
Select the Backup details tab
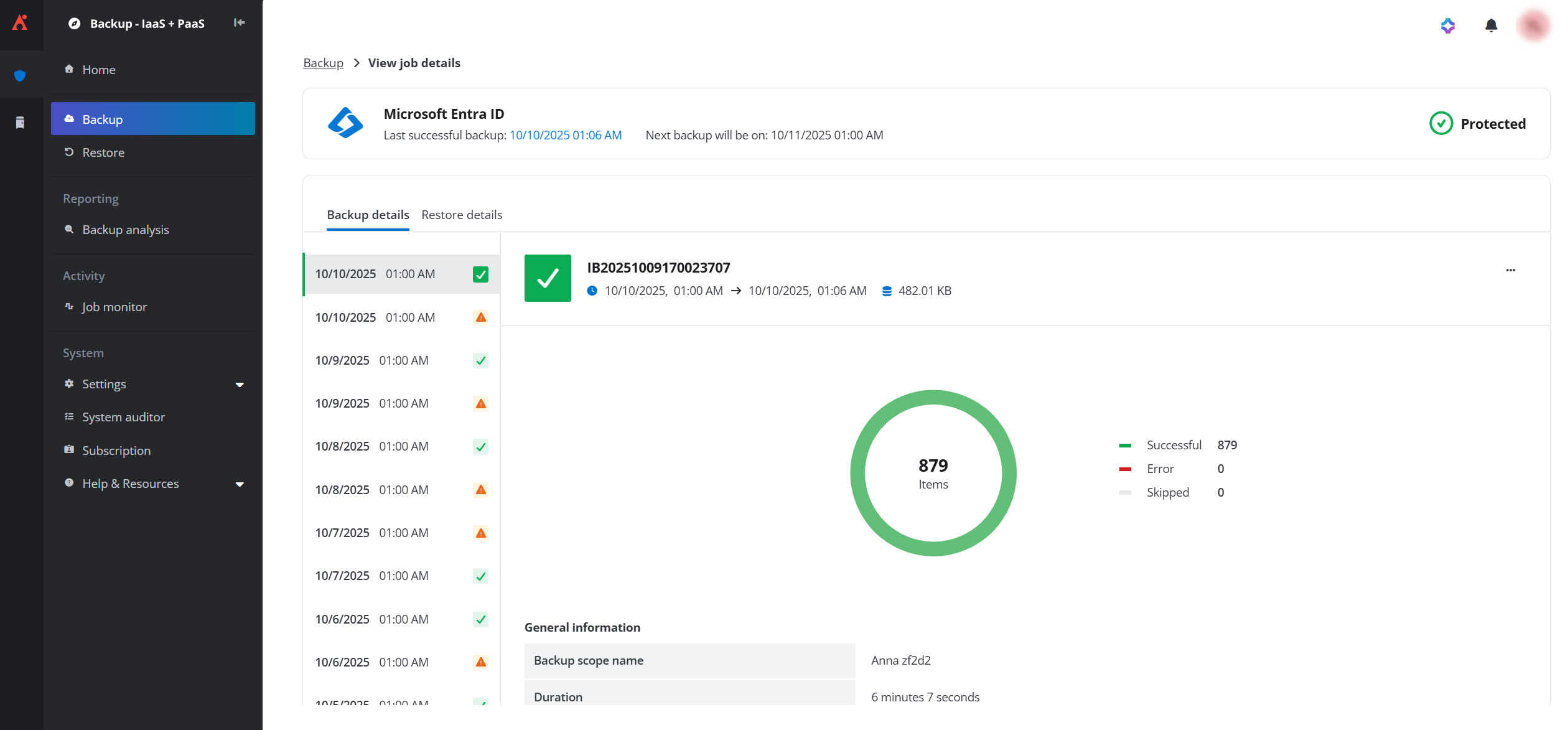368,215
